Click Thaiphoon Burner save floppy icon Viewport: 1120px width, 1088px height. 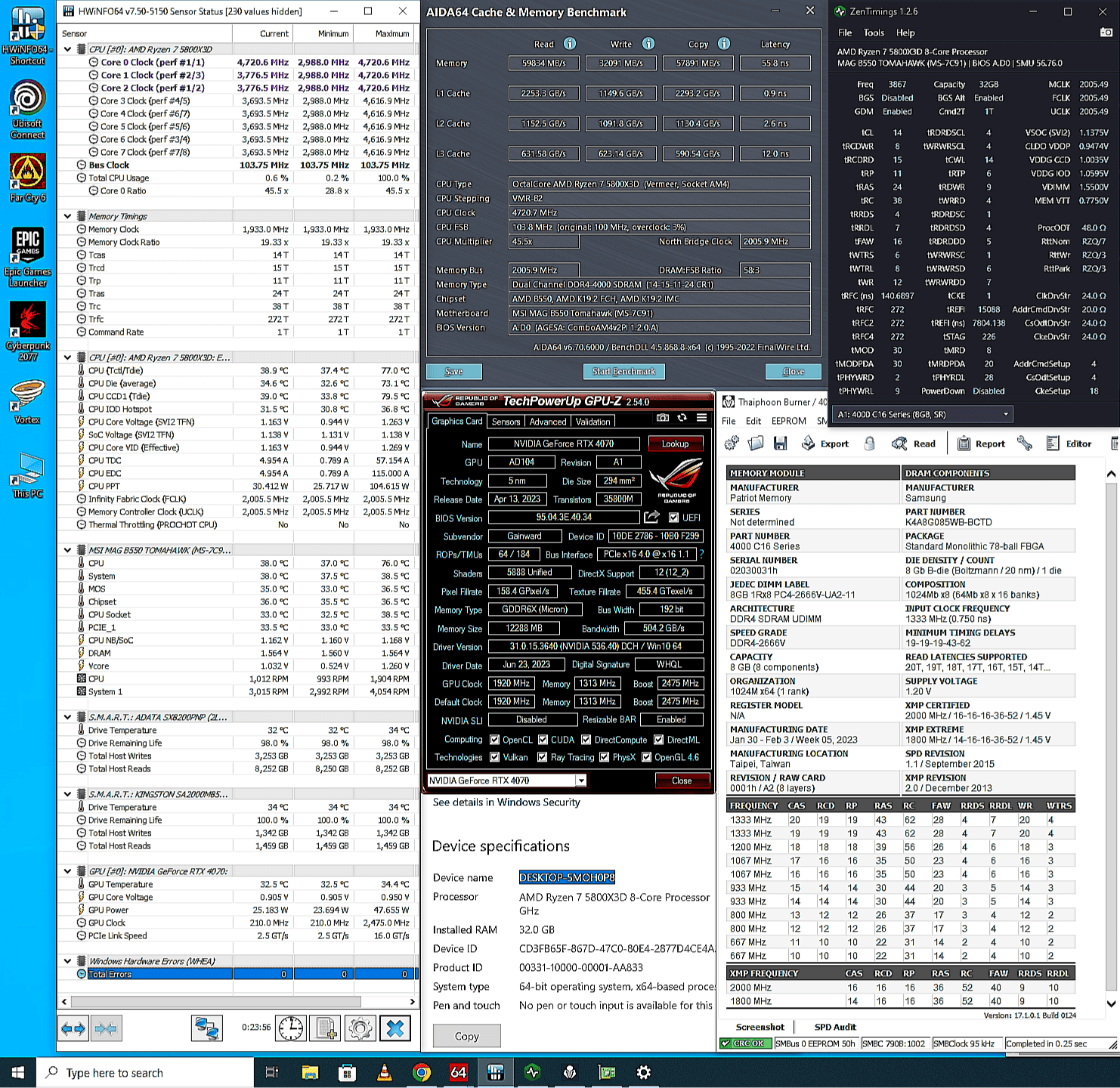(781, 444)
